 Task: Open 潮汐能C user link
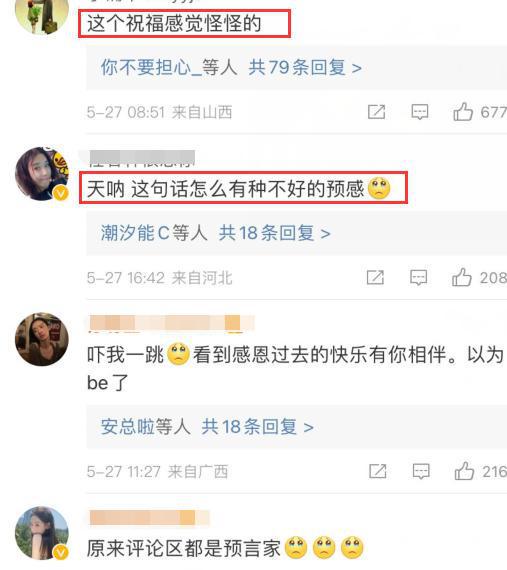(135, 233)
